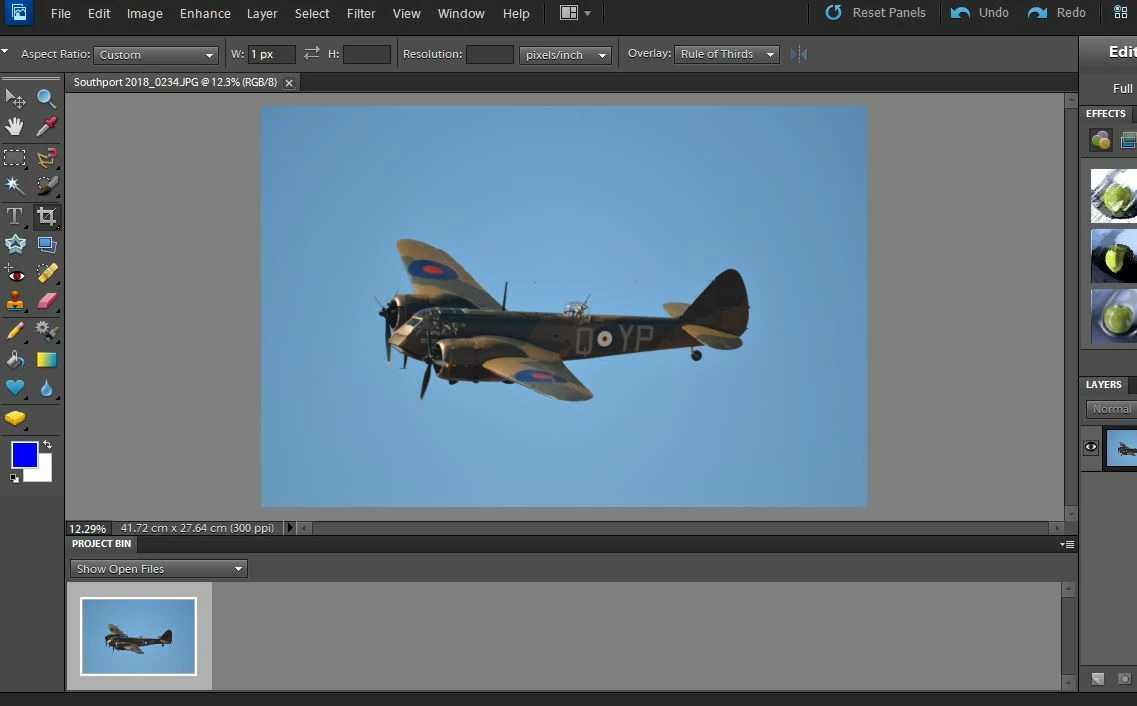The height and width of the screenshot is (706, 1137).
Task: Select the Magic Wand tool
Action: pos(15,186)
